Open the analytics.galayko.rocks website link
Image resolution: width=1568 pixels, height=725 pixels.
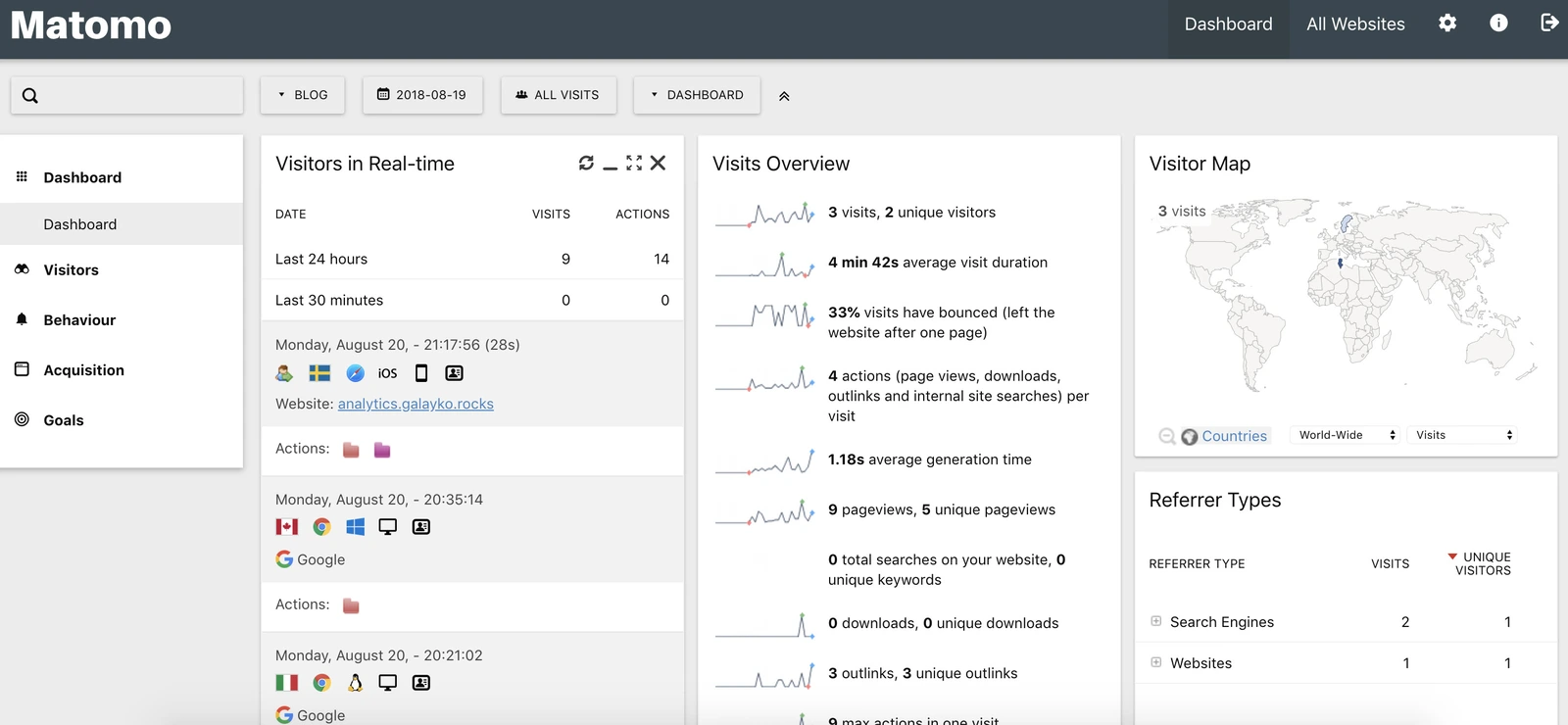click(416, 404)
